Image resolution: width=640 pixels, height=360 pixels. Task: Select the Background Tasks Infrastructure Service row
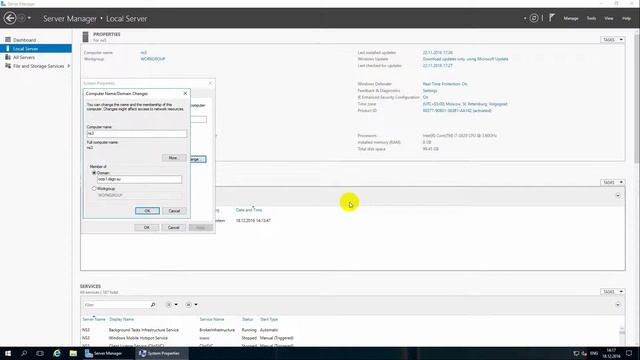click(x=351, y=329)
